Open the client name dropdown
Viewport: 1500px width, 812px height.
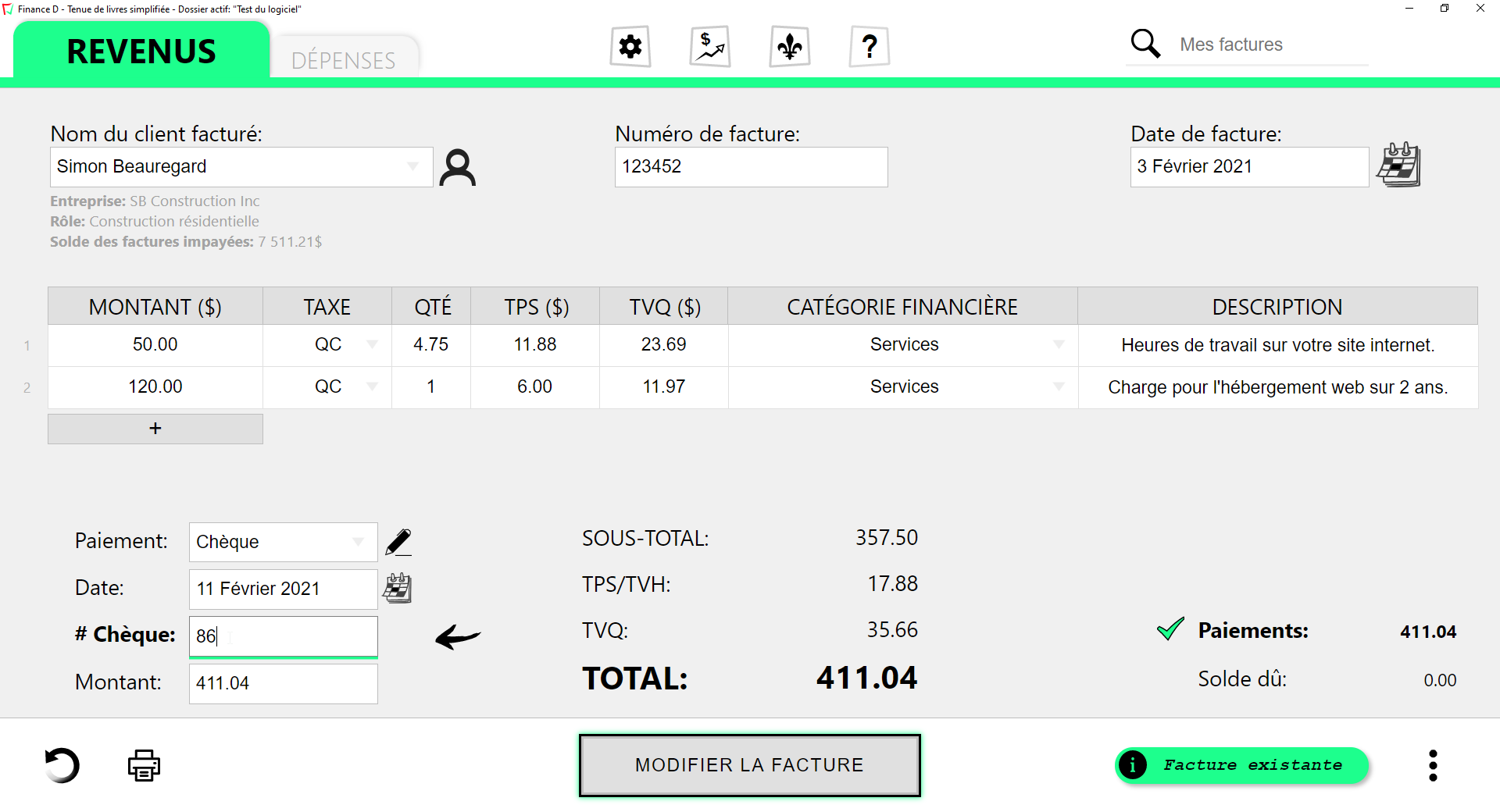[x=412, y=166]
